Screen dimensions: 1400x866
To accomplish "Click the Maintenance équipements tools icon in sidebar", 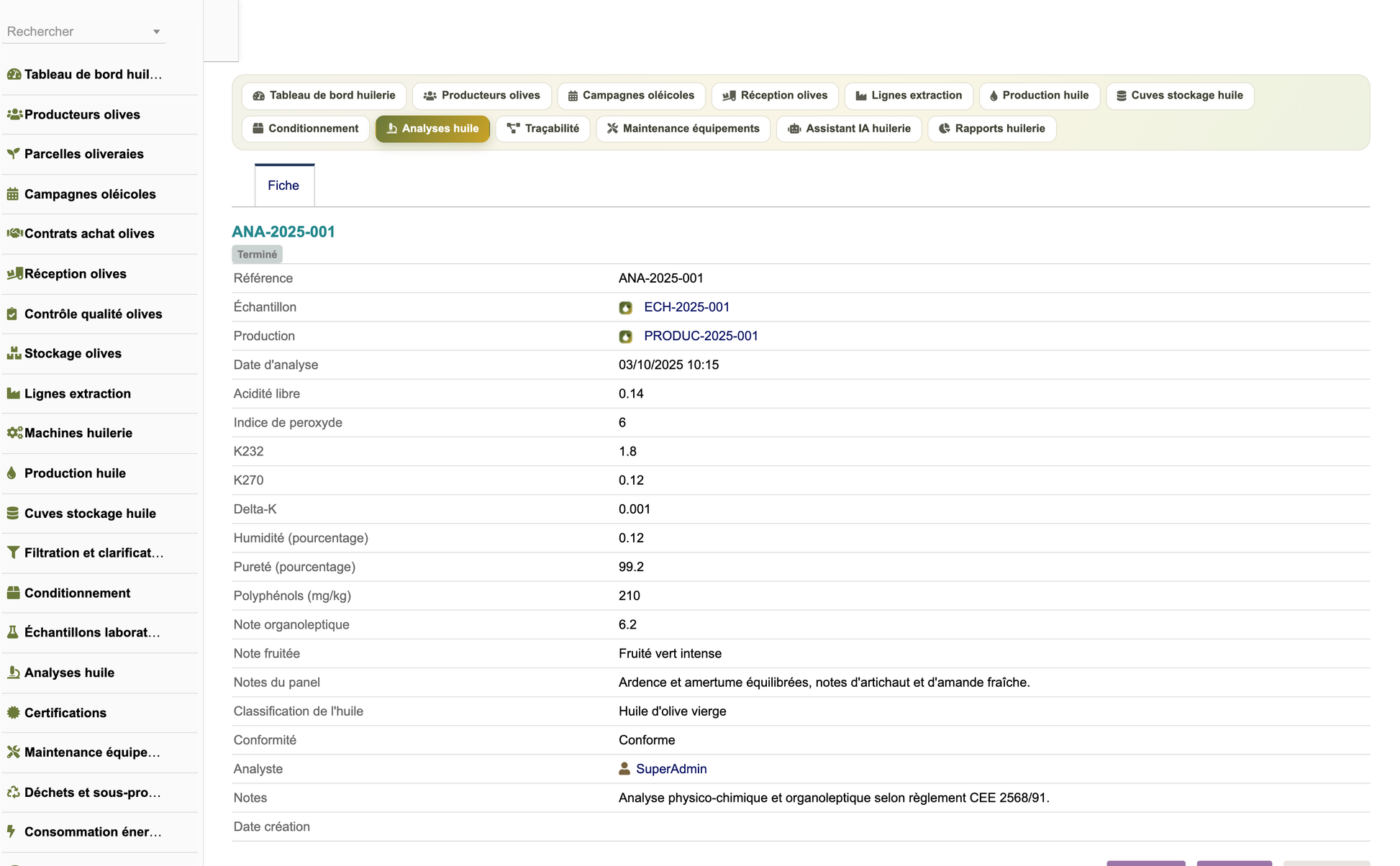I will point(13,752).
